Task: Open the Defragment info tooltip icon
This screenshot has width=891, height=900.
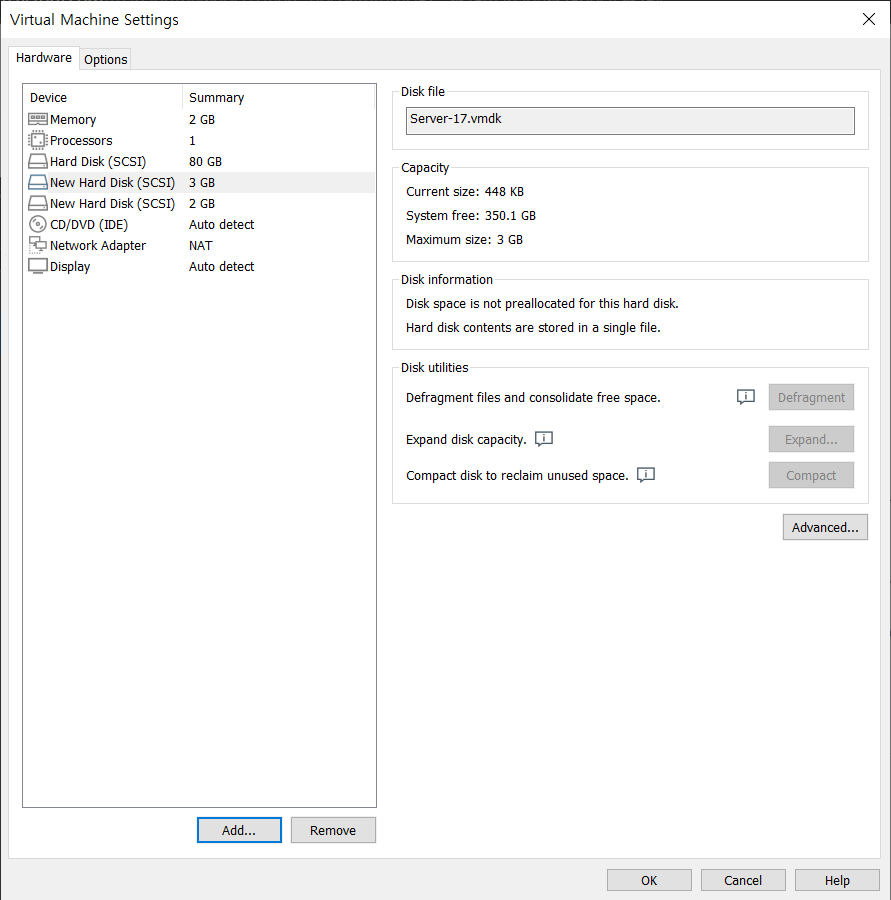Action: pos(746,397)
